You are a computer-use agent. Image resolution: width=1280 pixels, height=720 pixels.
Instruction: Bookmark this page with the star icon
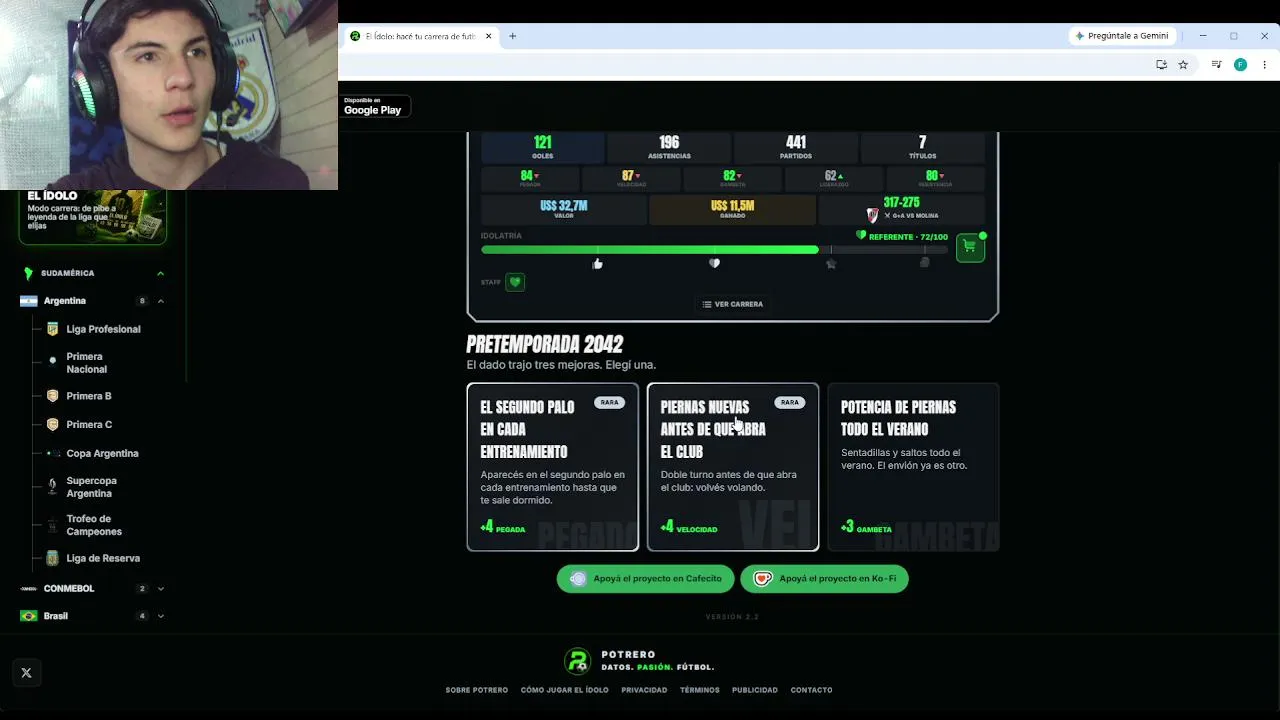(1183, 65)
